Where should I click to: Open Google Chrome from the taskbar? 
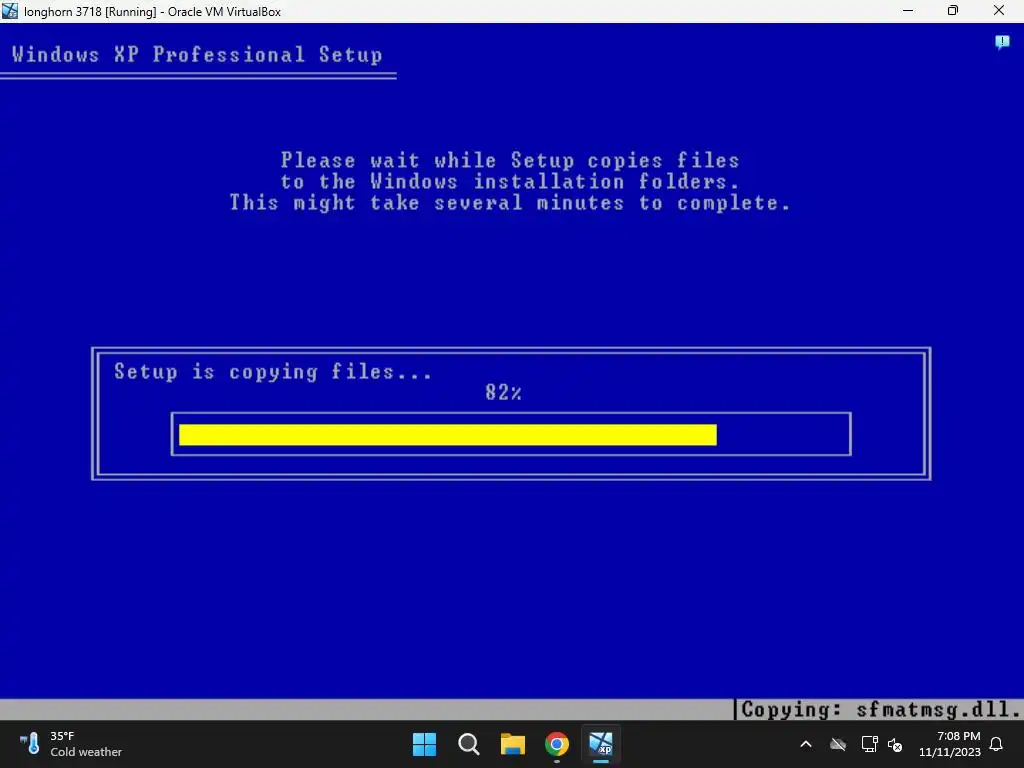[557, 744]
